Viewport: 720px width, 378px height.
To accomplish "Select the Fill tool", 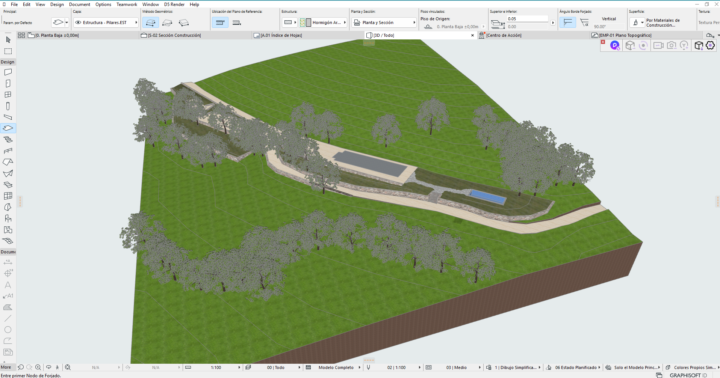I will (8, 307).
